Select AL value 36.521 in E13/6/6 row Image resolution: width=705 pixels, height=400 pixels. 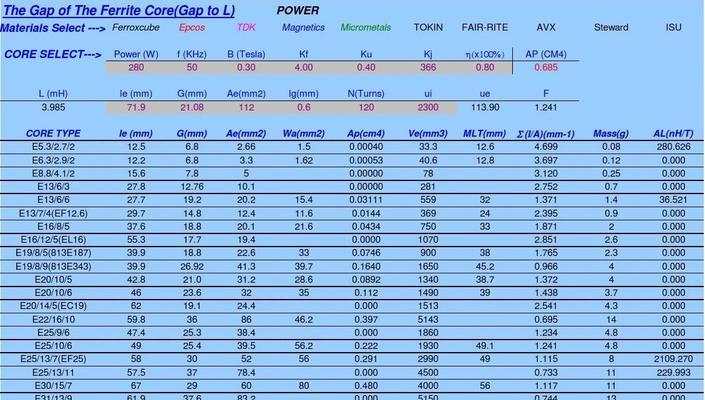pos(674,200)
